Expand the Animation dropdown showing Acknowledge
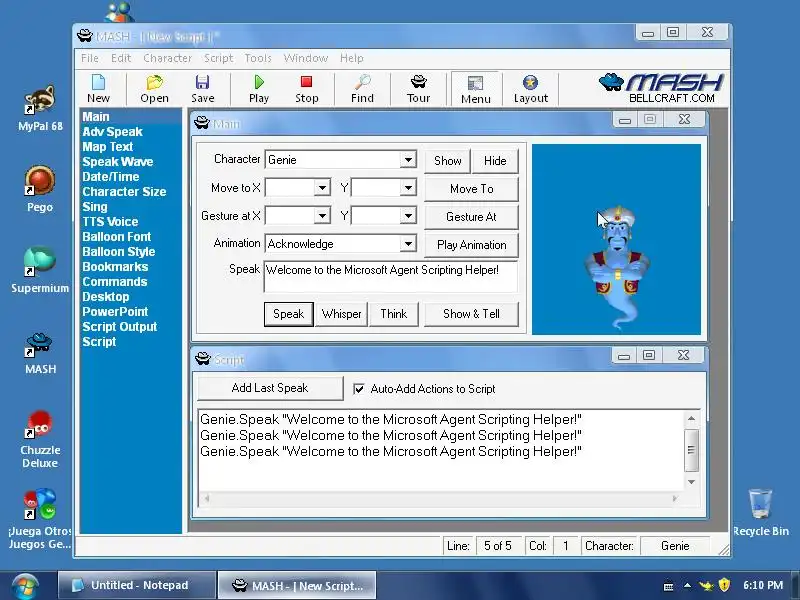 (408, 244)
